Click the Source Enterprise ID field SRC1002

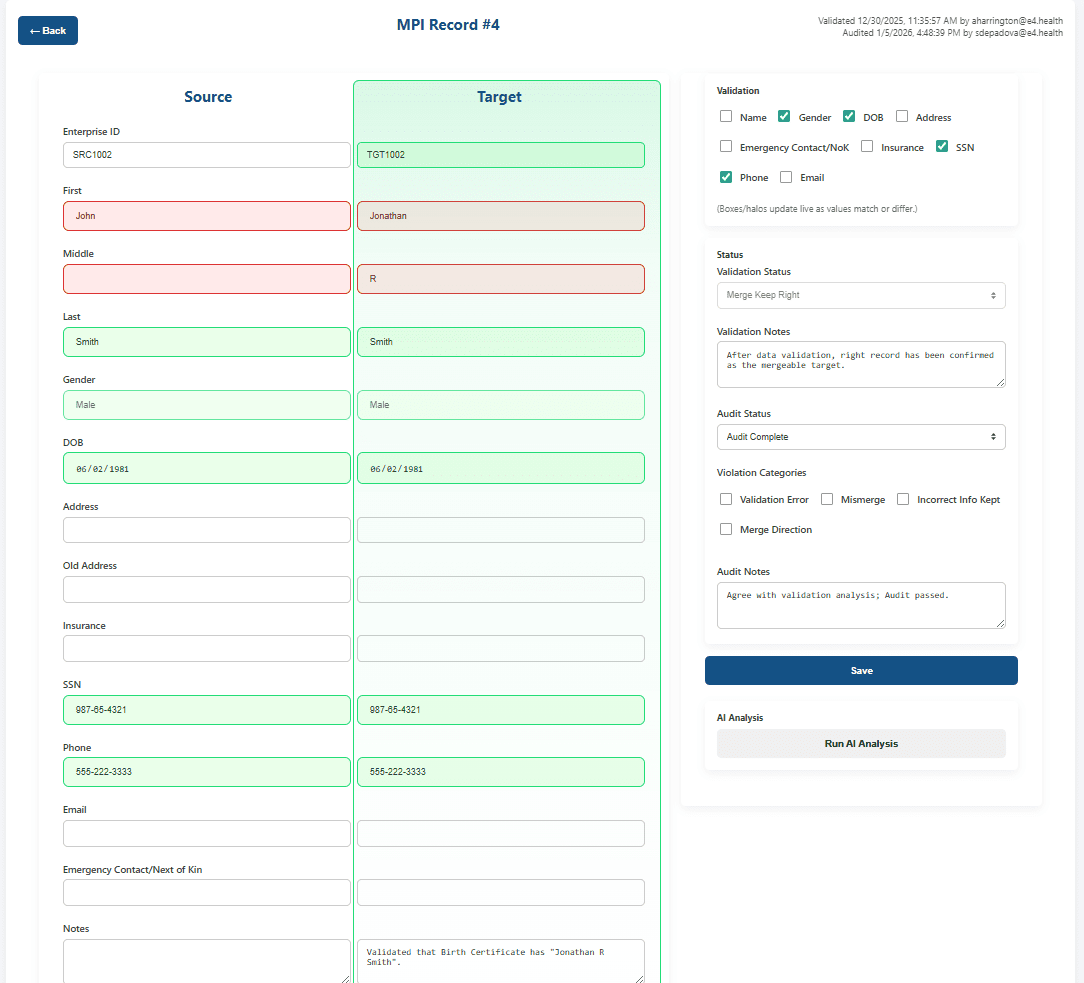(207, 155)
